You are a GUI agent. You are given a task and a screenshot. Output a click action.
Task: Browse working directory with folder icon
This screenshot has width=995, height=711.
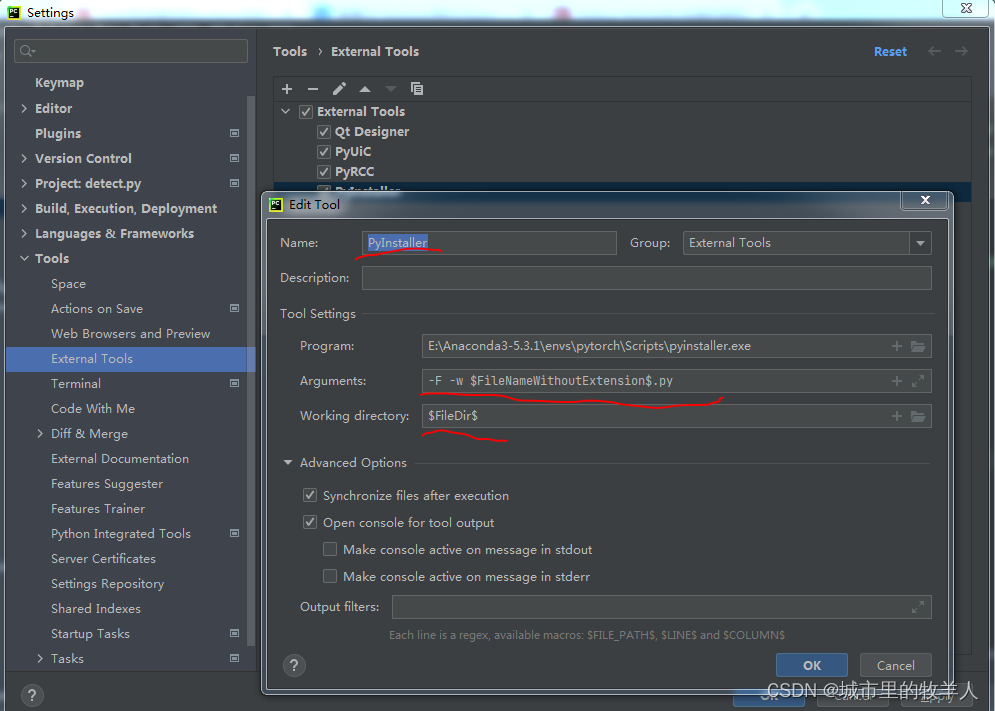click(918, 416)
